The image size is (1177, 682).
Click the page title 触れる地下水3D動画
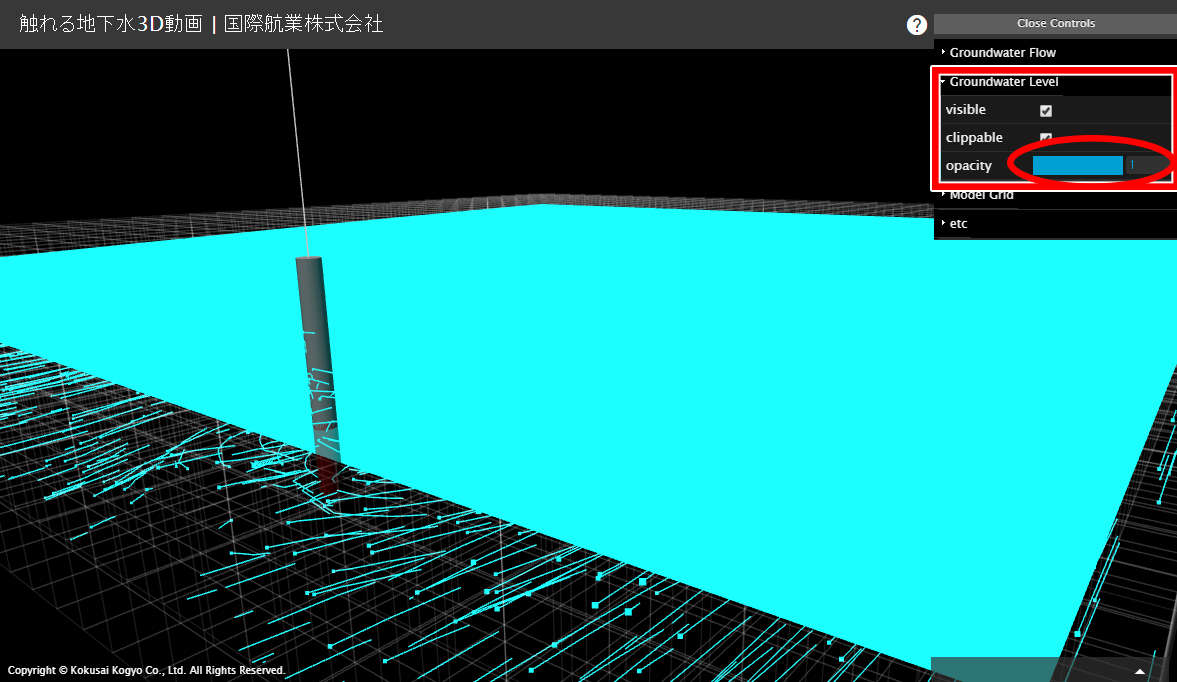point(111,24)
